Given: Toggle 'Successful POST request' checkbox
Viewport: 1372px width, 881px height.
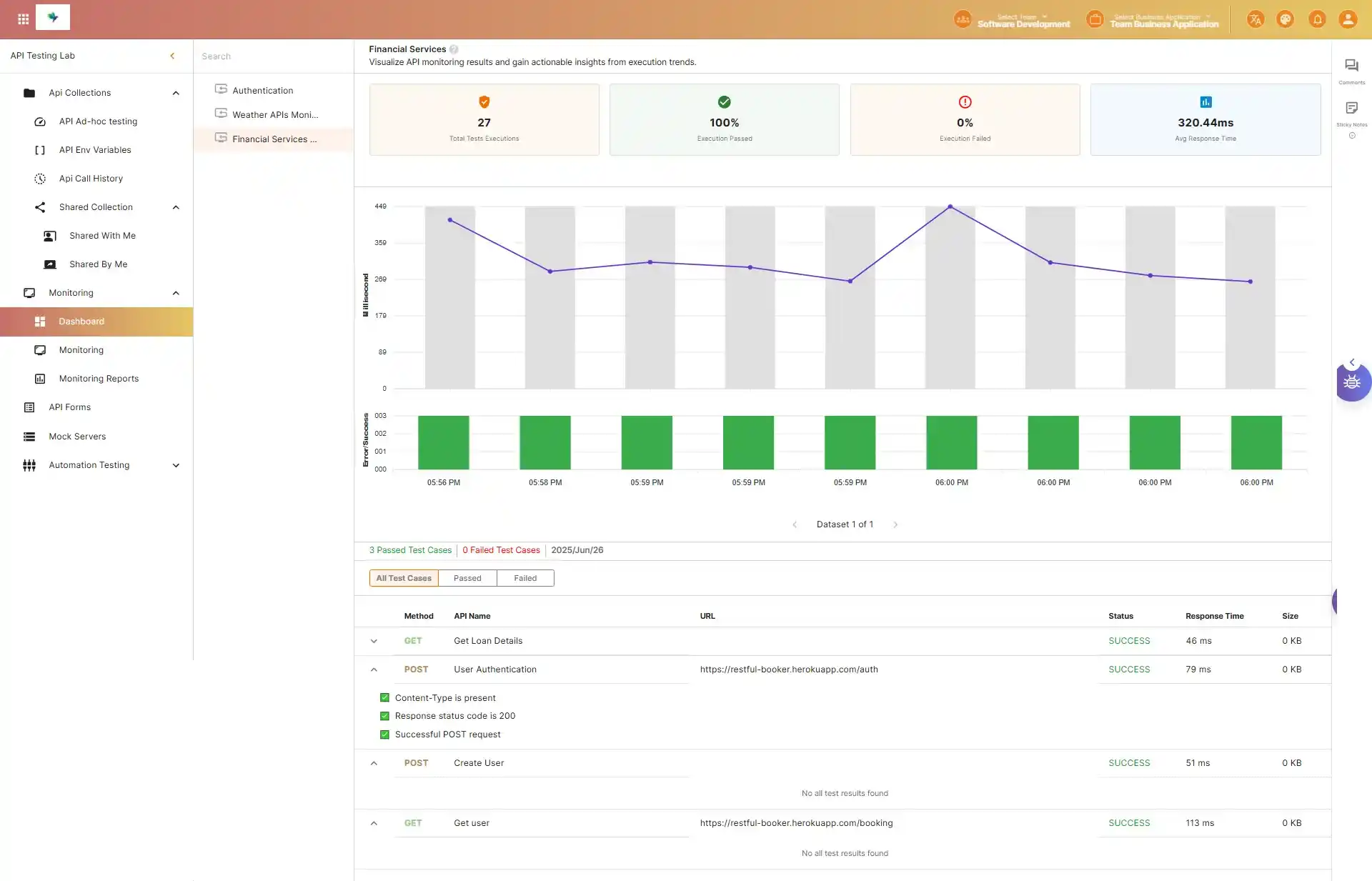Looking at the screenshot, I should point(384,734).
